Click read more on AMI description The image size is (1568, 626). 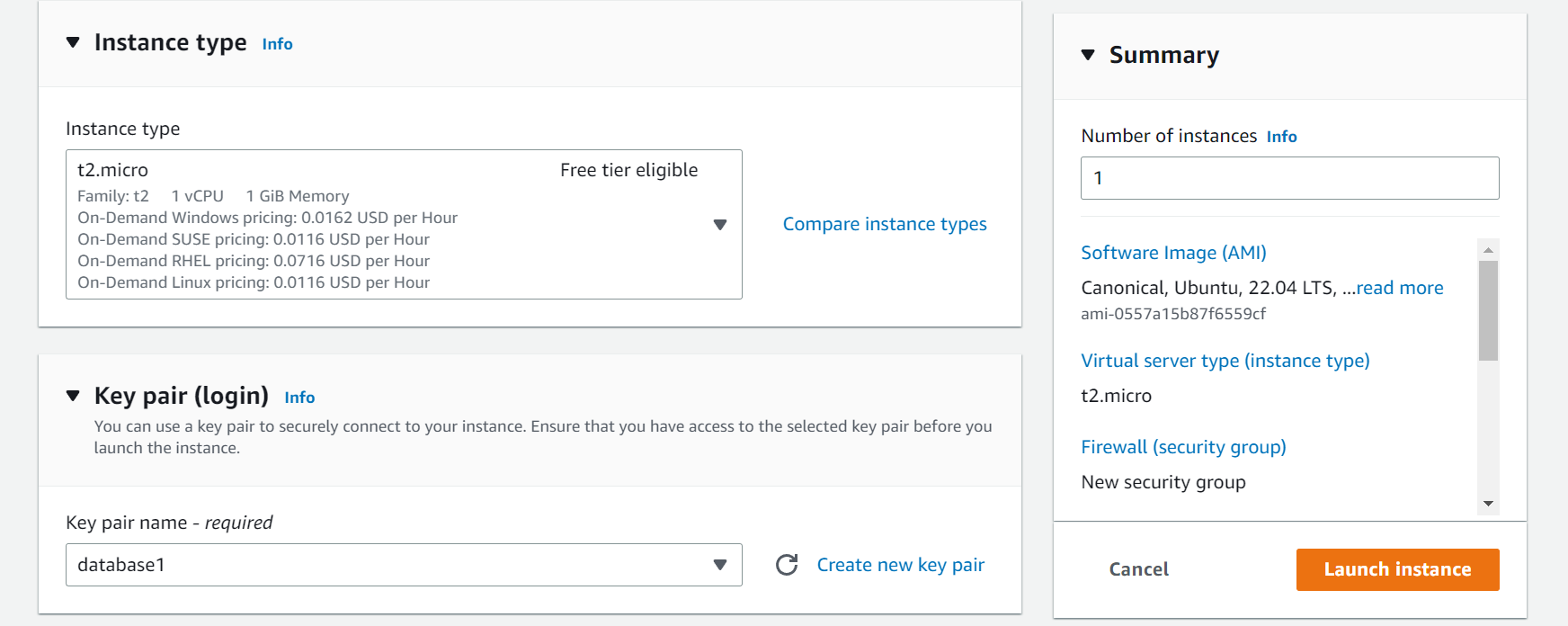click(x=1400, y=288)
